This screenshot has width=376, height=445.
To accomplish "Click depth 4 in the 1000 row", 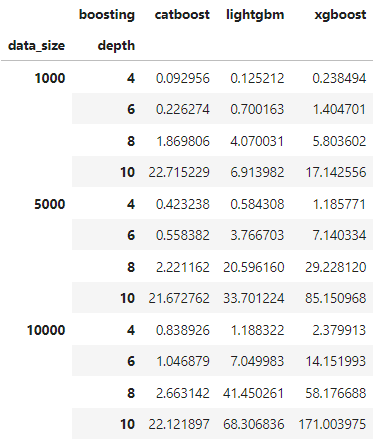I will [x=131, y=78].
